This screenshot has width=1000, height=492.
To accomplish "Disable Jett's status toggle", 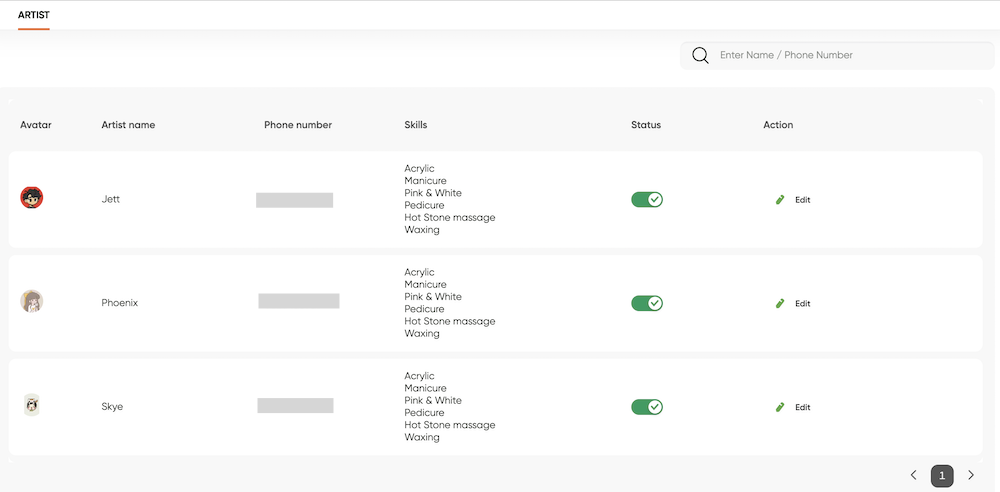I will click(647, 200).
